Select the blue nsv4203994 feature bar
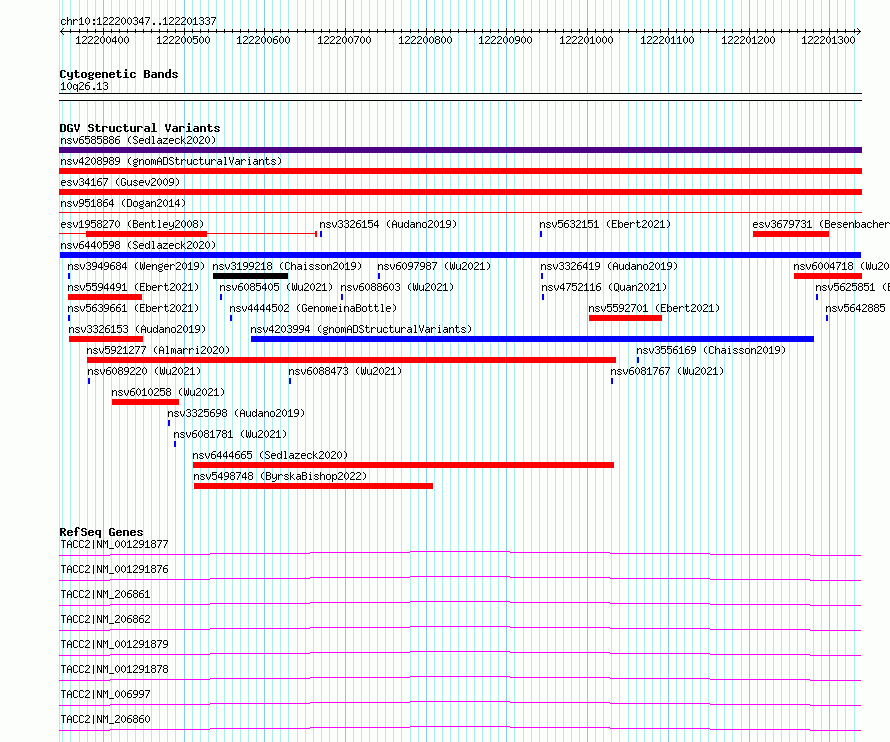The image size is (890, 742). point(532,339)
